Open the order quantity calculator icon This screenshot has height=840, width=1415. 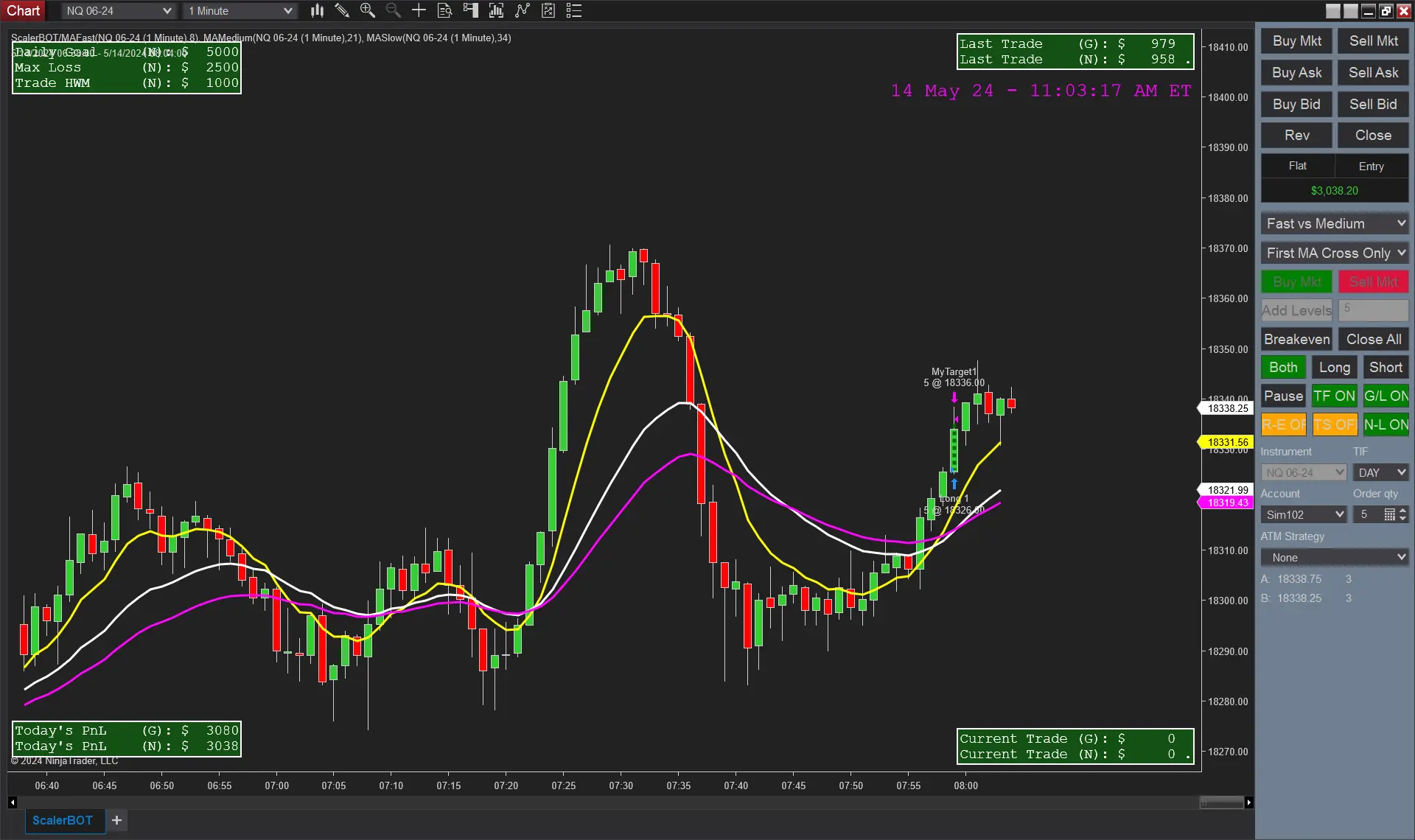1389,514
